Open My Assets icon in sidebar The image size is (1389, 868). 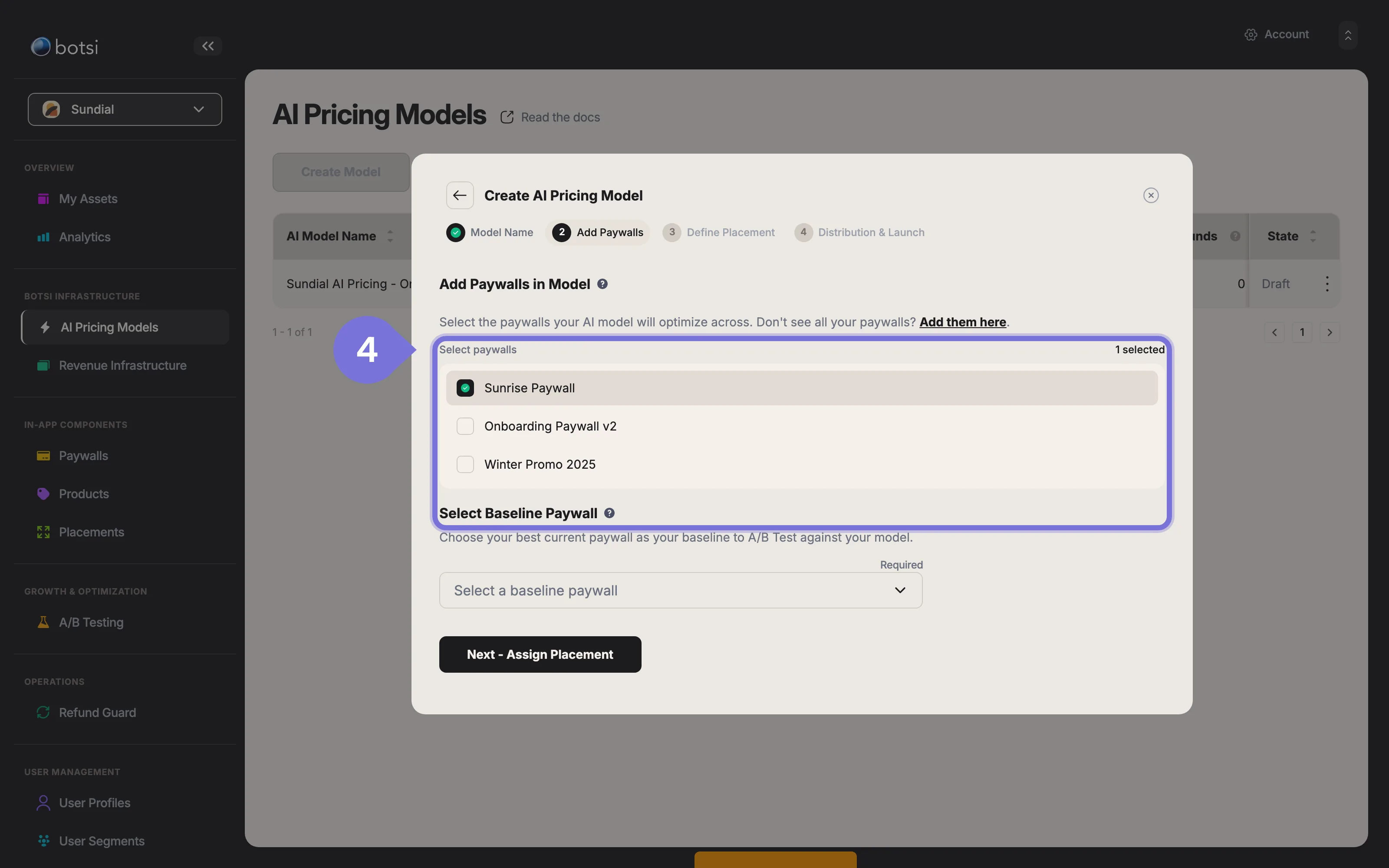pyautogui.click(x=43, y=199)
